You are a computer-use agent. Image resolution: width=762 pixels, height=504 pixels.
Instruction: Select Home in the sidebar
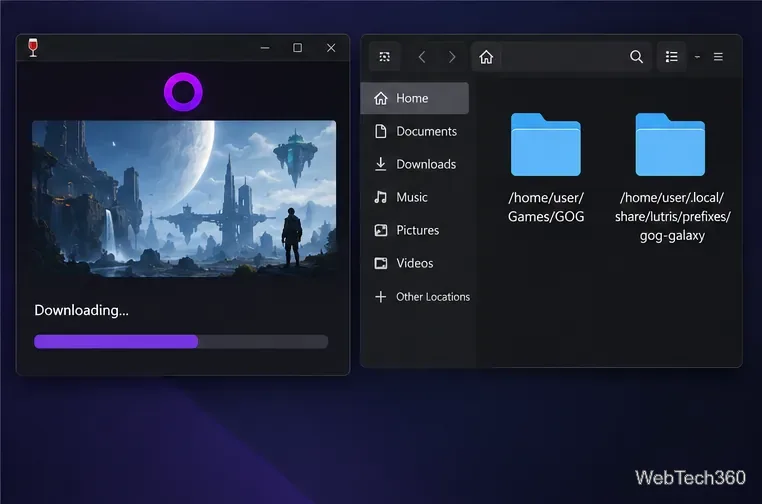pos(415,98)
